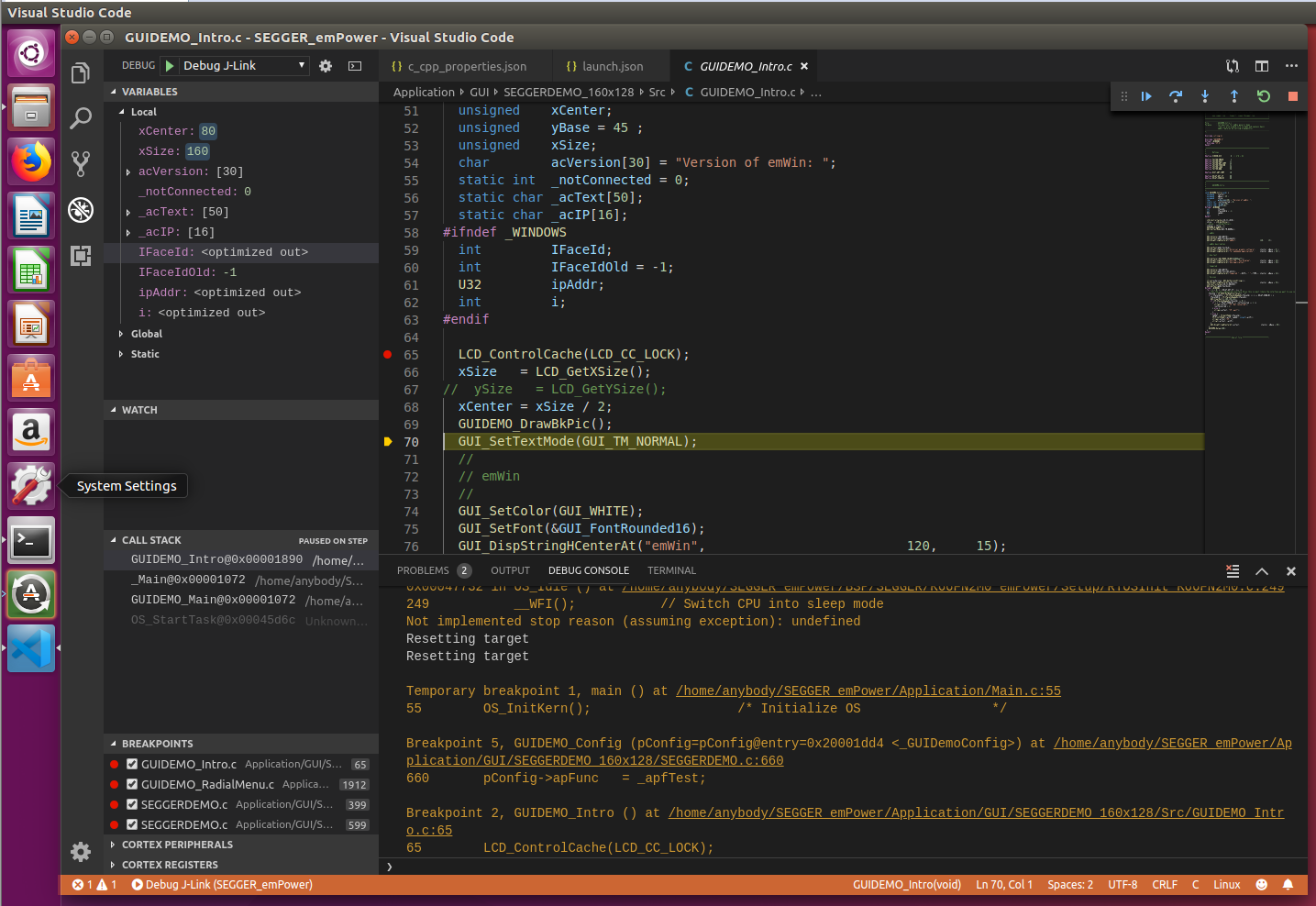Screen dimensions: 1316x906
Task: Click the Step Over debug icon
Action: (x=1176, y=96)
